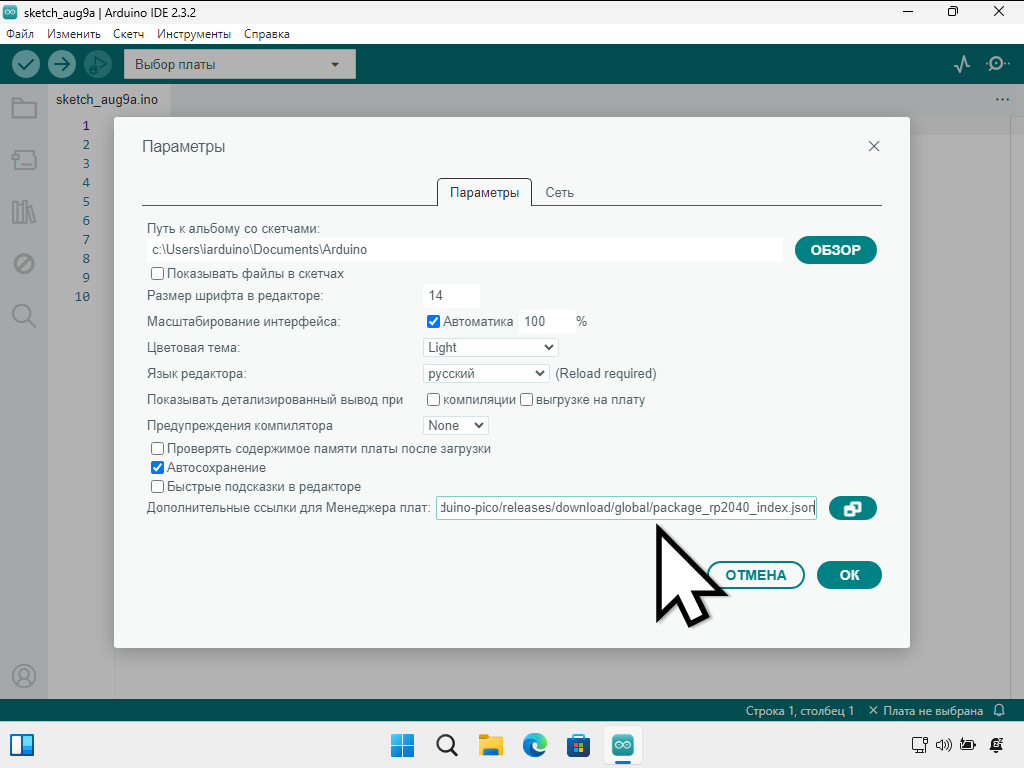
Task: Open the Library Manager sidebar icon
Action: (24, 212)
